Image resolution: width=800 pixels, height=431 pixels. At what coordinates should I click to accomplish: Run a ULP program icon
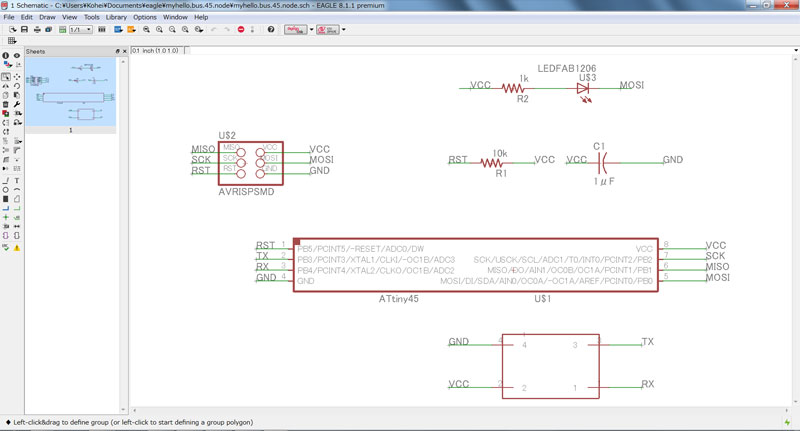click(x=132, y=30)
